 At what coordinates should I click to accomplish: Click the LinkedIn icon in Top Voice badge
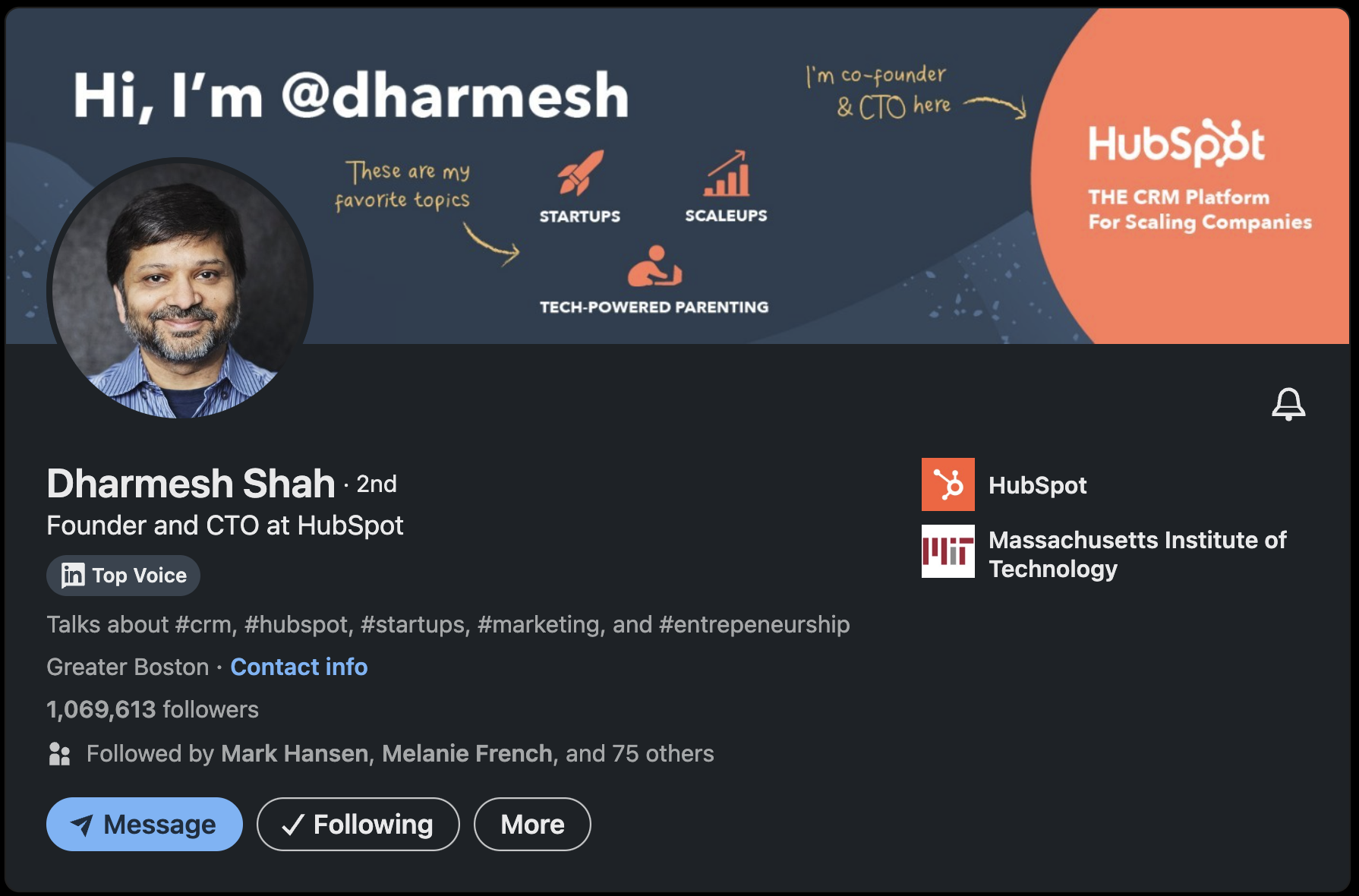(72, 576)
